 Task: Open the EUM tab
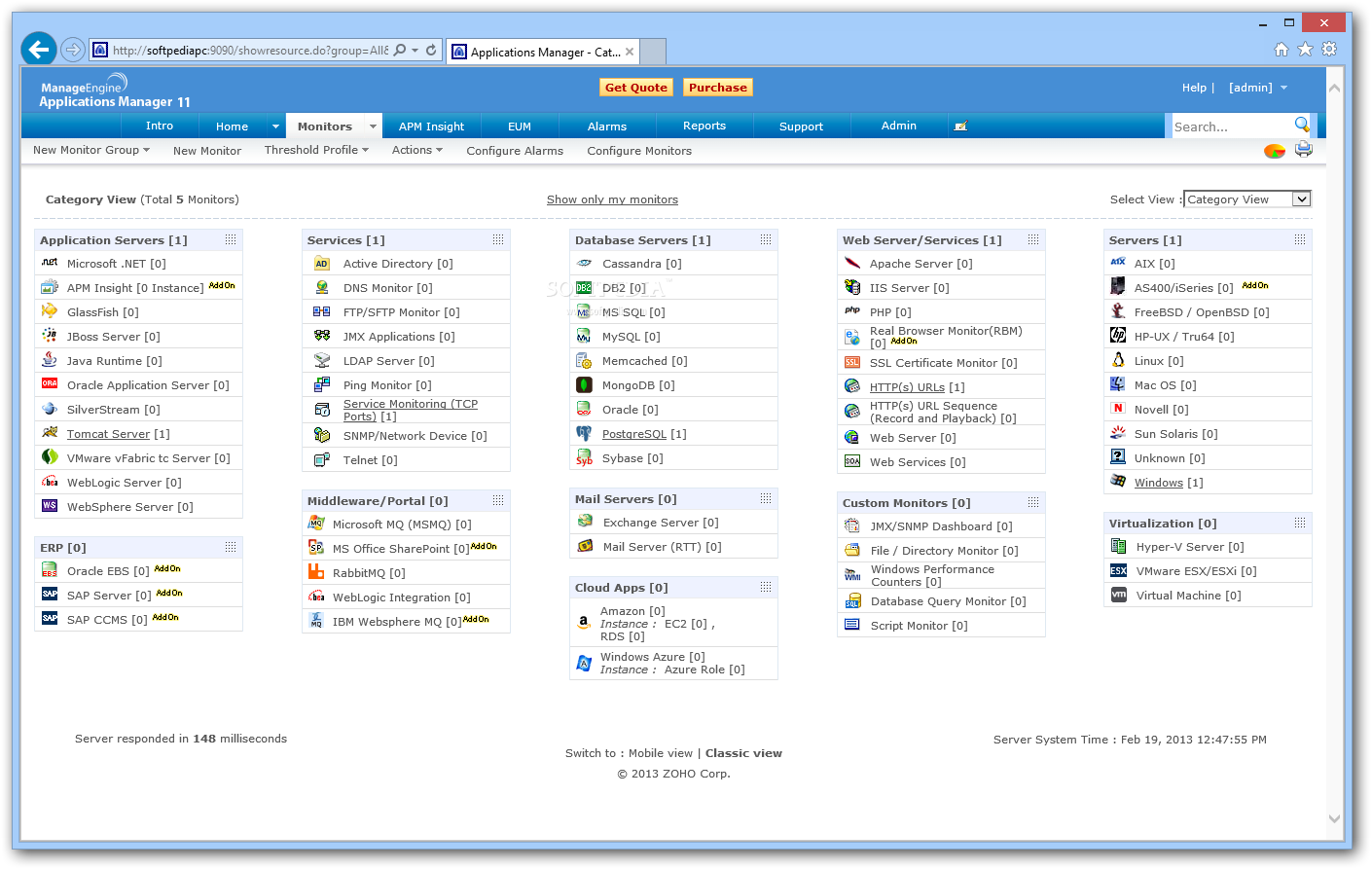coord(520,127)
